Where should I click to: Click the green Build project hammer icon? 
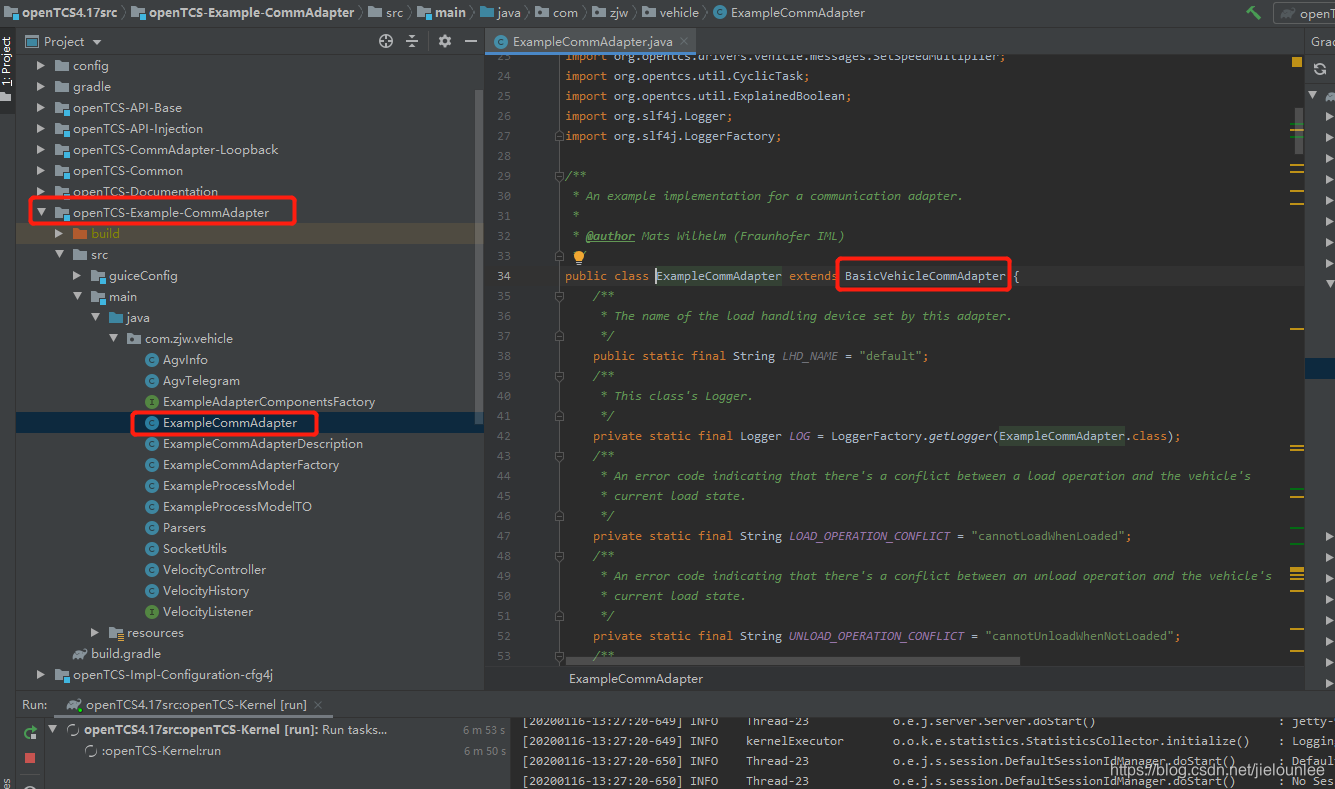point(1253,13)
